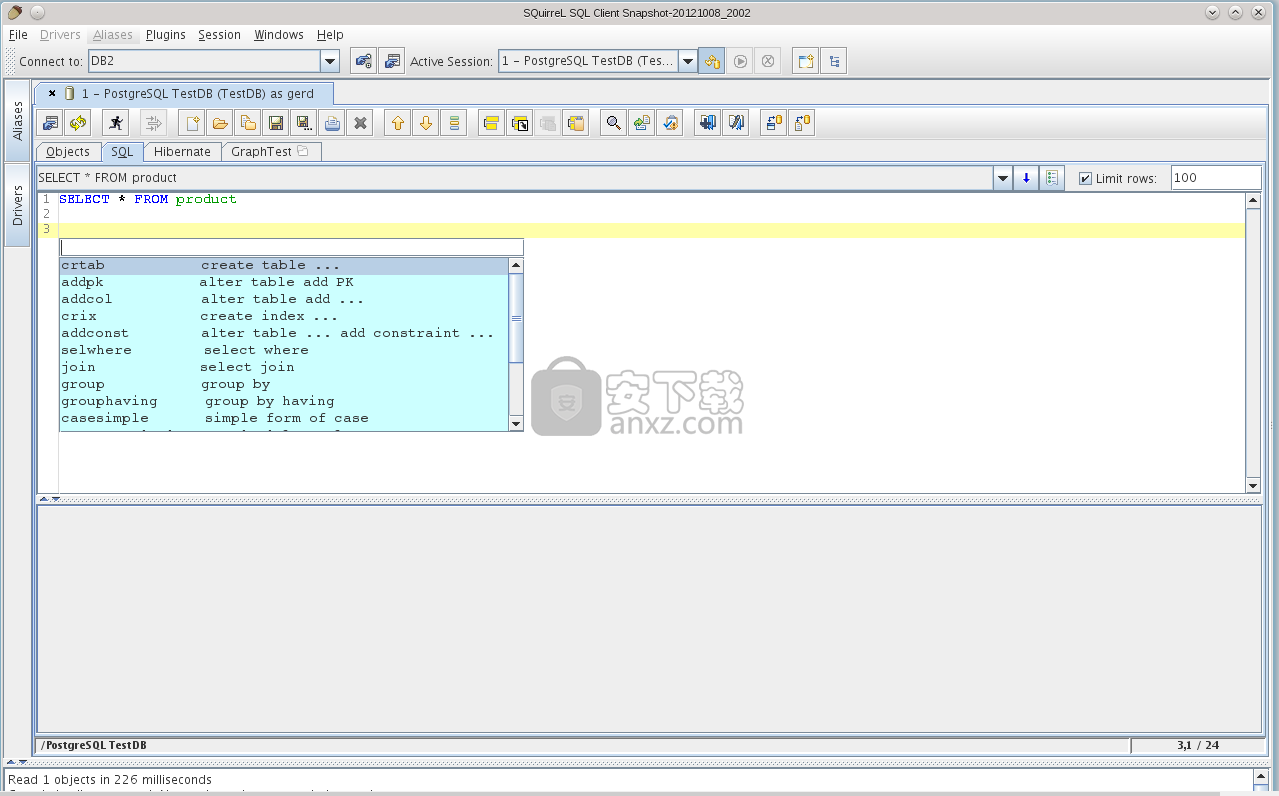Image resolution: width=1279 pixels, height=796 pixels.
Task: Select the addcol alter table add entry
Action: click(284, 299)
